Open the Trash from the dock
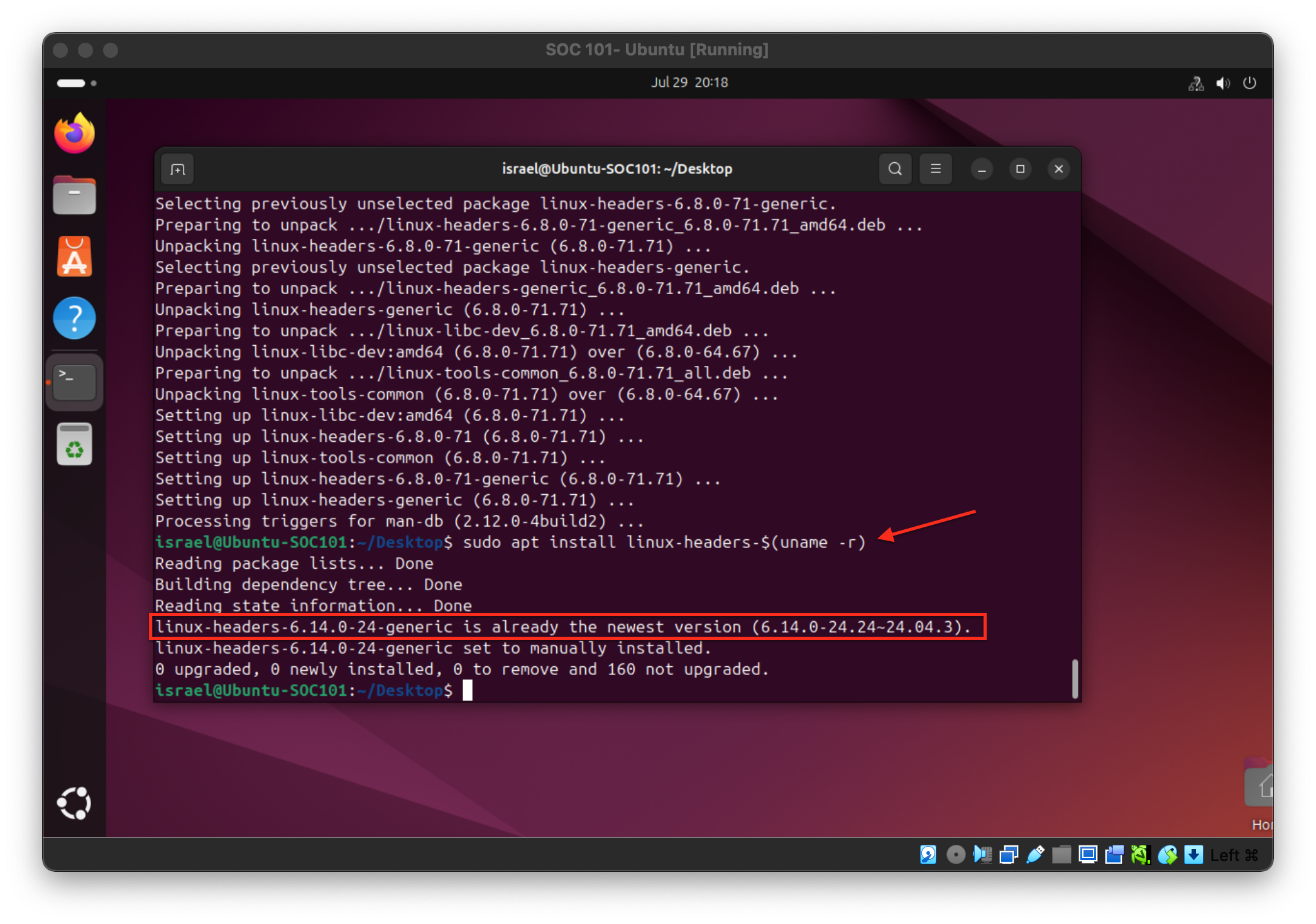 click(74, 444)
